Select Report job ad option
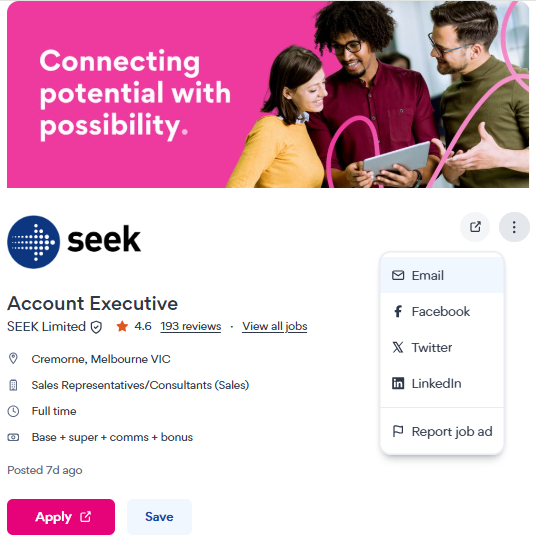The height and width of the screenshot is (556, 536). click(x=442, y=432)
